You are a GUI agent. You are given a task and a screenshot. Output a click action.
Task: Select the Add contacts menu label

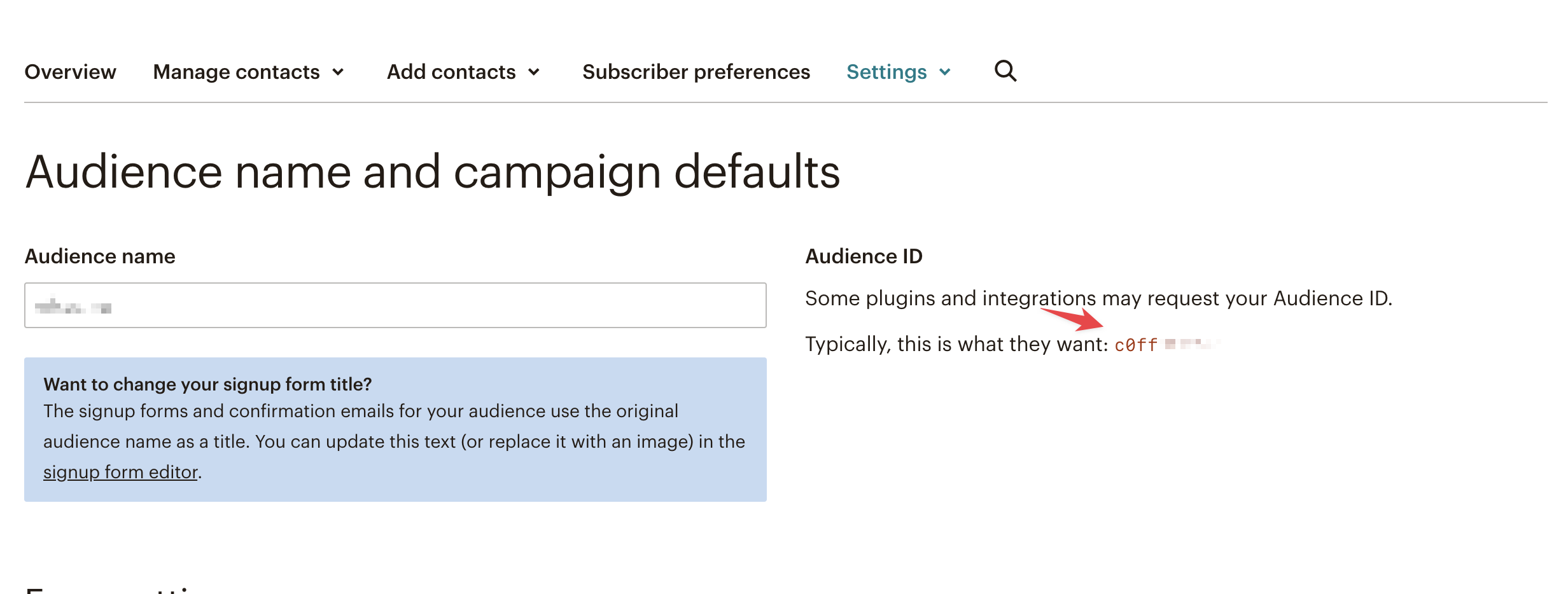coord(451,72)
